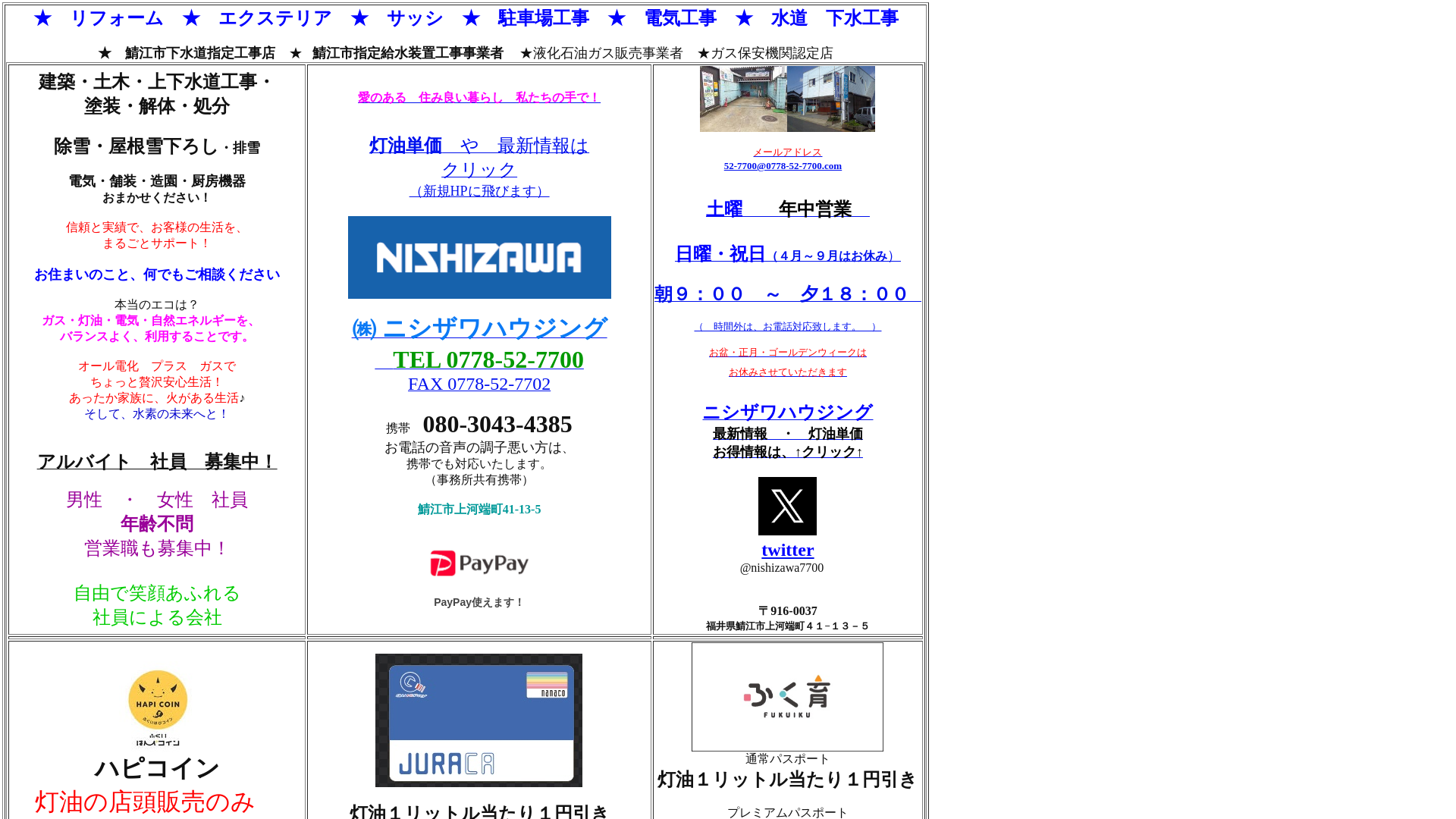Click the right blue building photo

831,99
